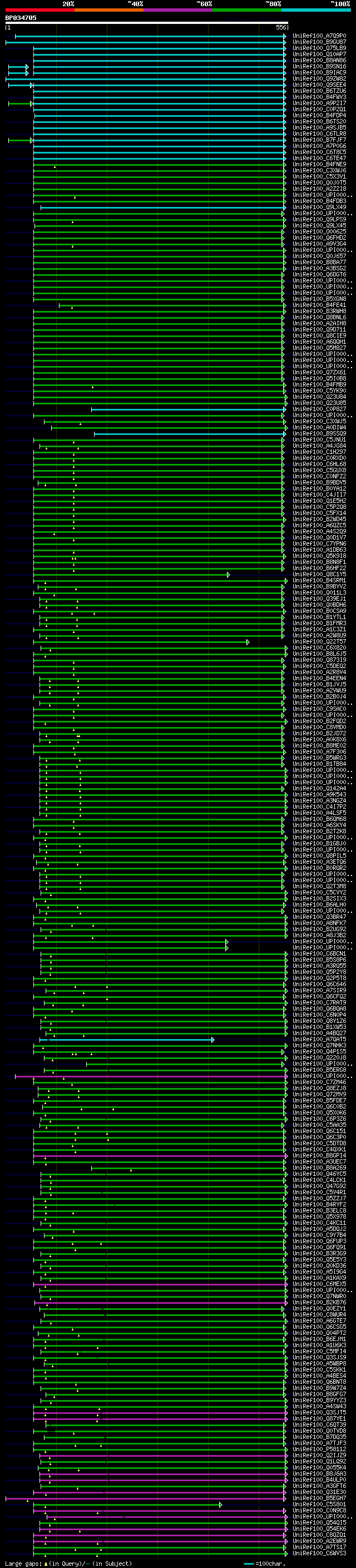
Task: Select the UniRef100_B8BA77 label
Action: click(x=319, y=263)
